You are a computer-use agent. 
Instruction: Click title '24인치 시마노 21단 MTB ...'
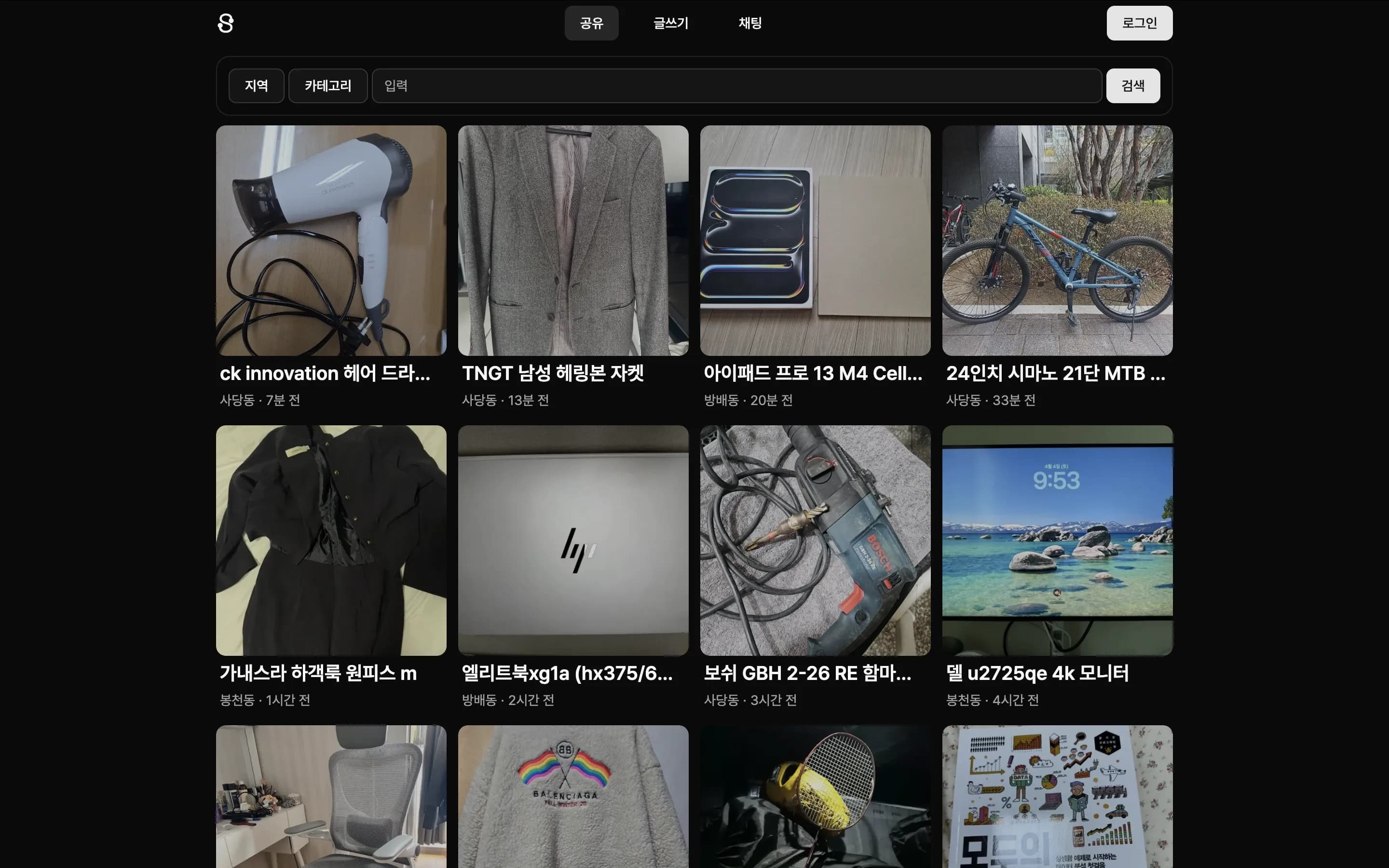coord(1056,373)
